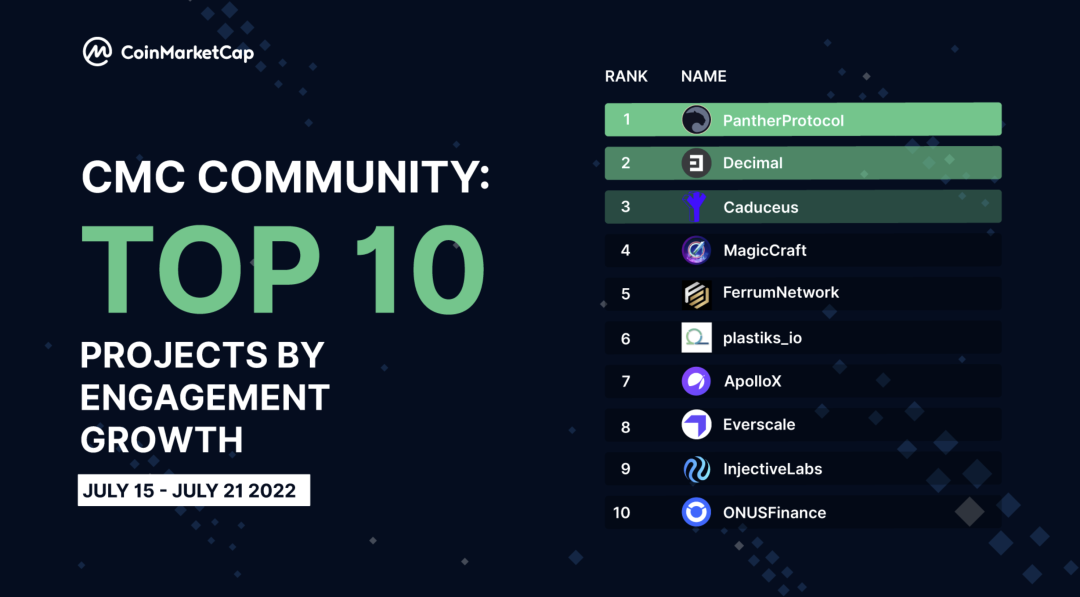Select the Decimal project logo
The width and height of the screenshot is (1080, 597).
(x=696, y=163)
